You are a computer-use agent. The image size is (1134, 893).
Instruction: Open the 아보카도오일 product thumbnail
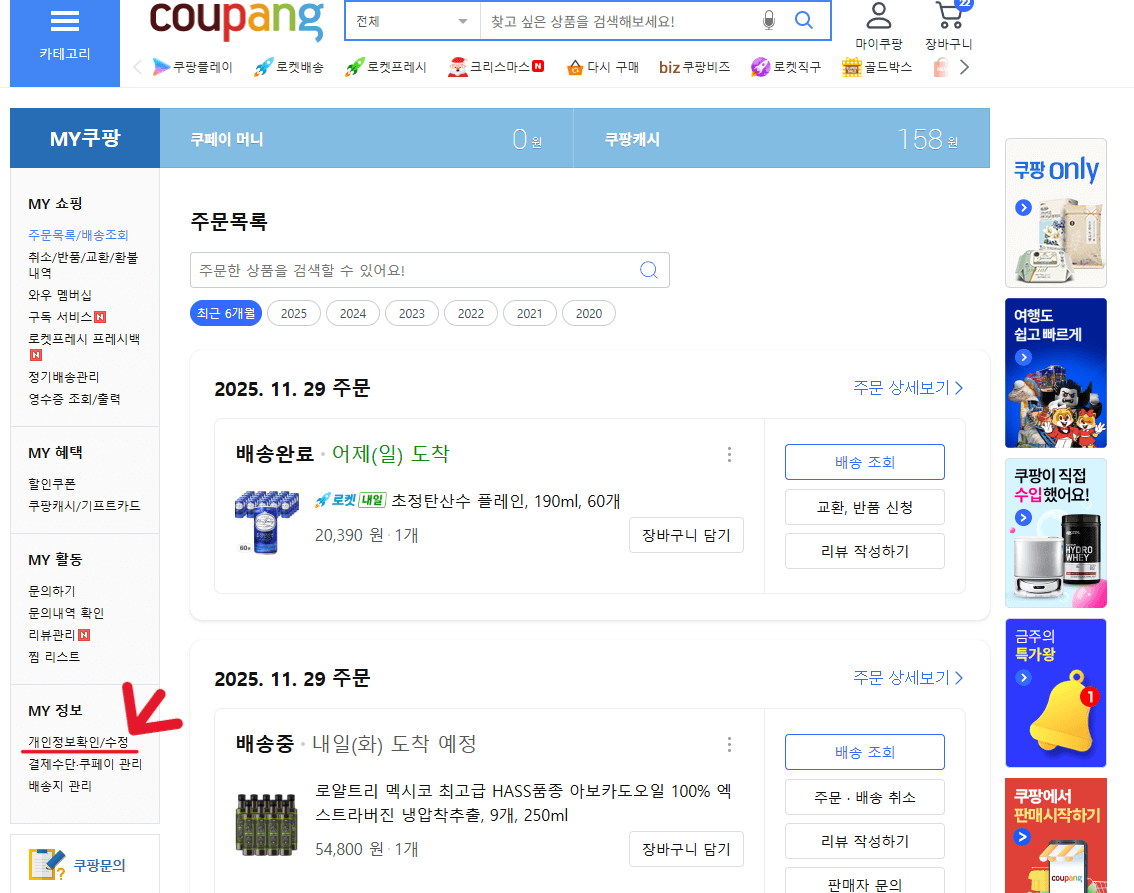[267, 824]
